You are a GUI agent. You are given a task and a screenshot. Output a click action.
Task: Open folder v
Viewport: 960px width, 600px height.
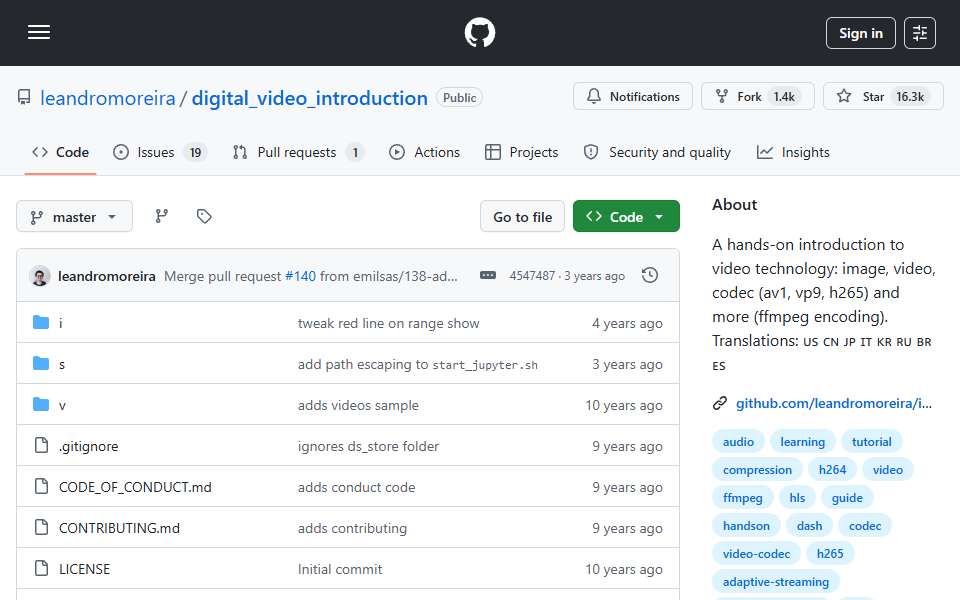pos(62,405)
